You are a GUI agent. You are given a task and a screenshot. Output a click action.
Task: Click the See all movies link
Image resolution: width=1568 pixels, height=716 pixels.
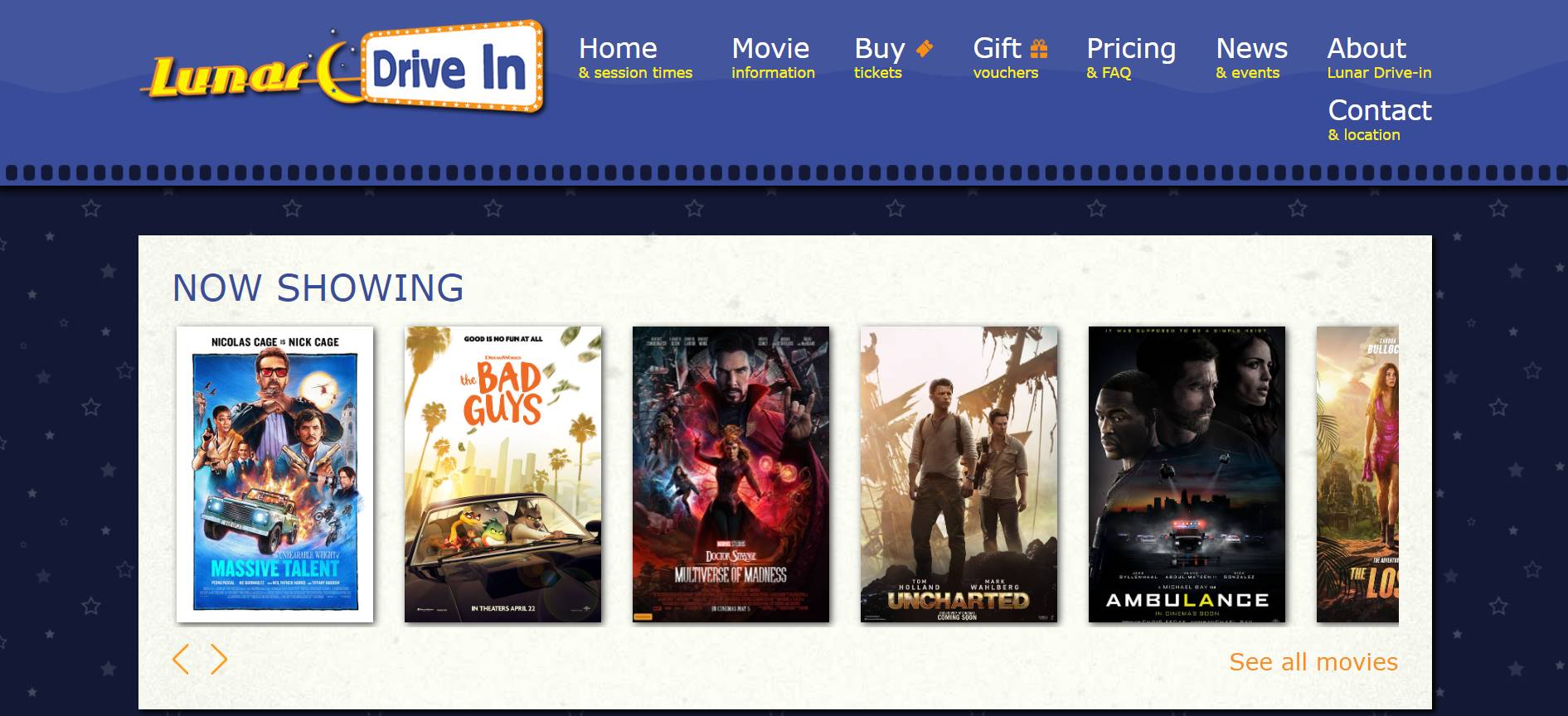(x=1313, y=662)
